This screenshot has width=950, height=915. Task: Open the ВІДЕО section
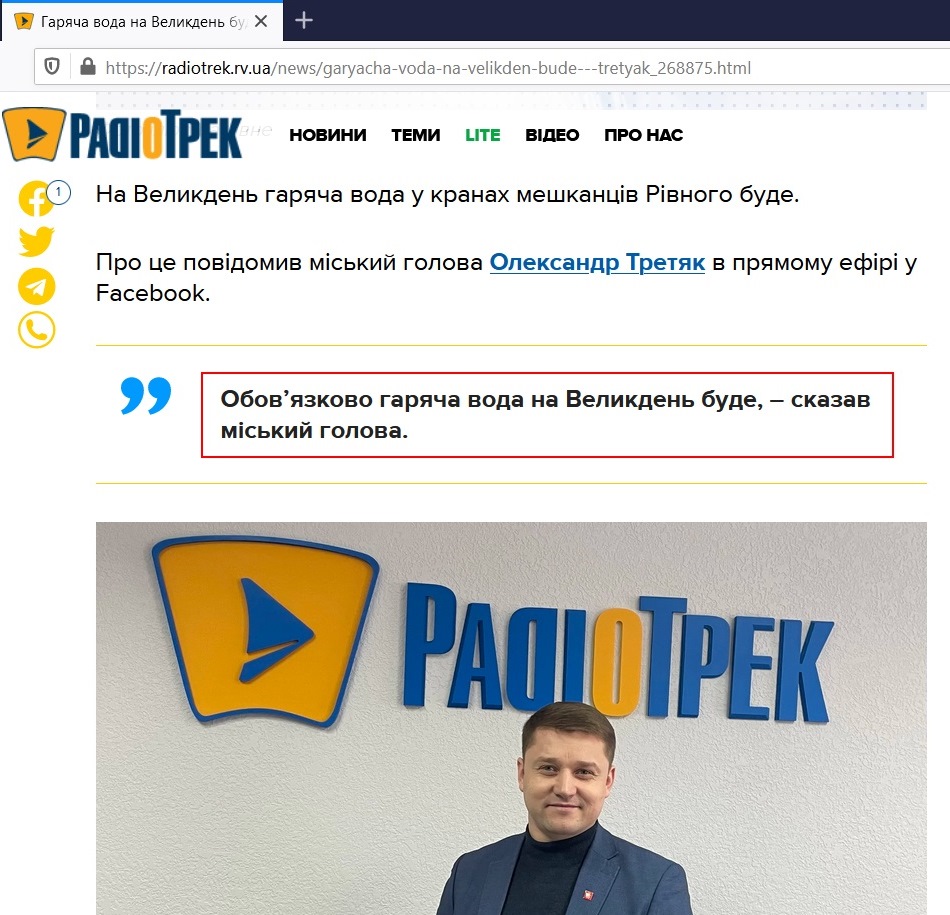(x=552, y=135)
